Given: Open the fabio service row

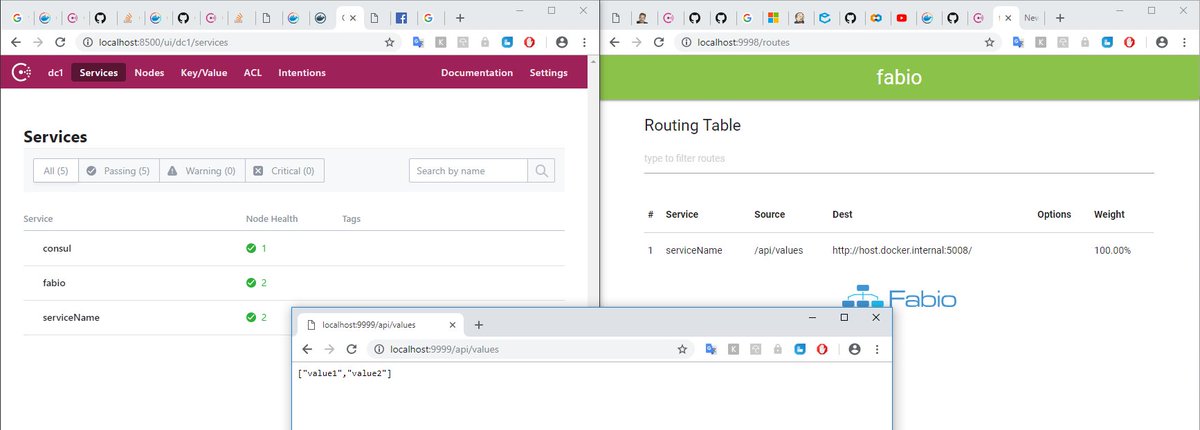Looking at the screenshot, I should 294,283.
